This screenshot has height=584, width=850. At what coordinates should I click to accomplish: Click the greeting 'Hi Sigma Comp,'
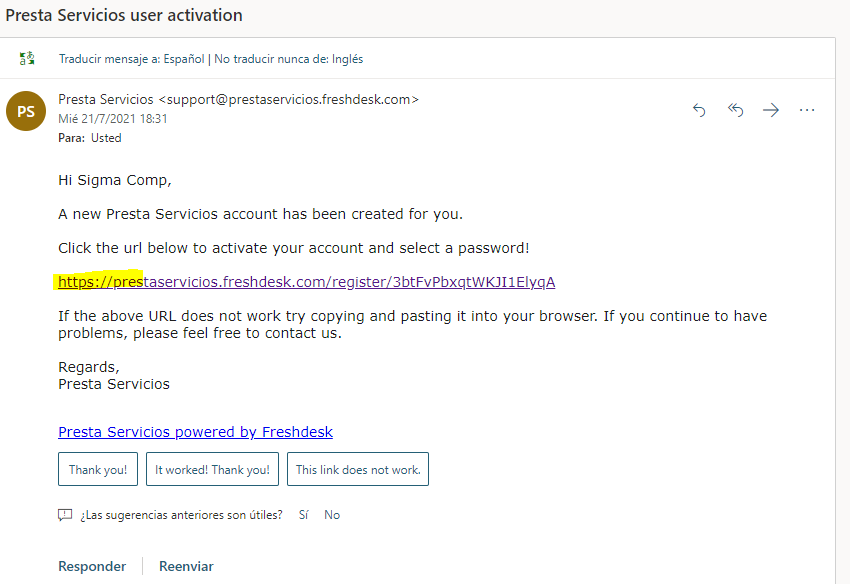(115, 180)
